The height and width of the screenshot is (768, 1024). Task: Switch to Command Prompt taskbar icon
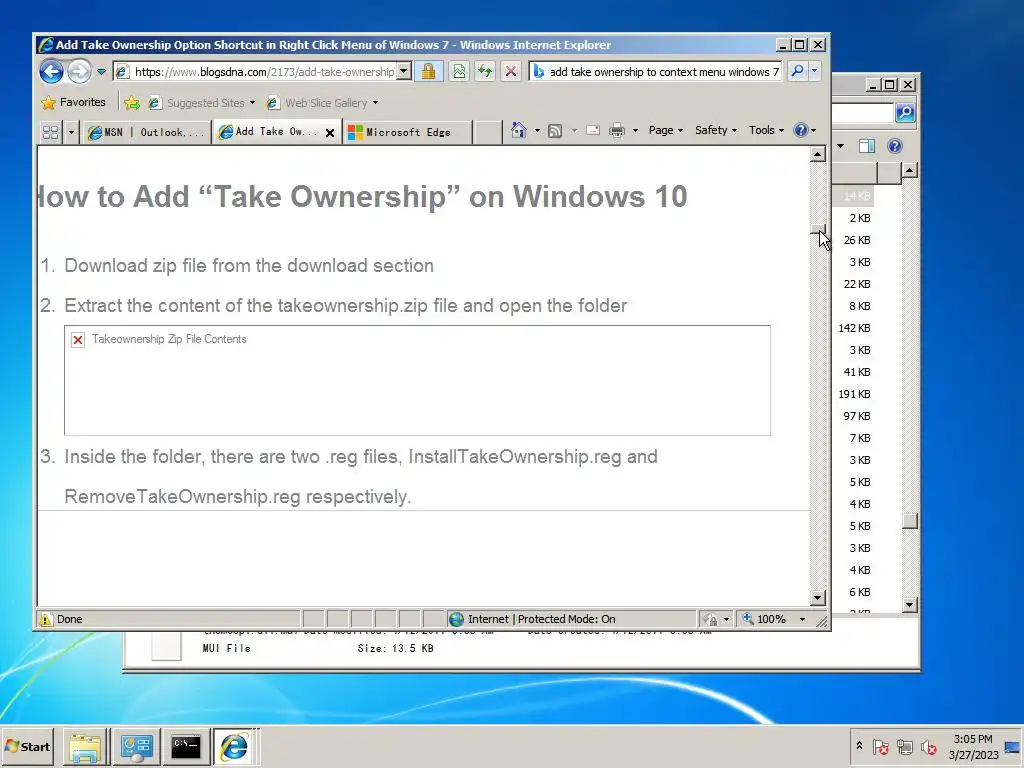(x=186, y=746)
